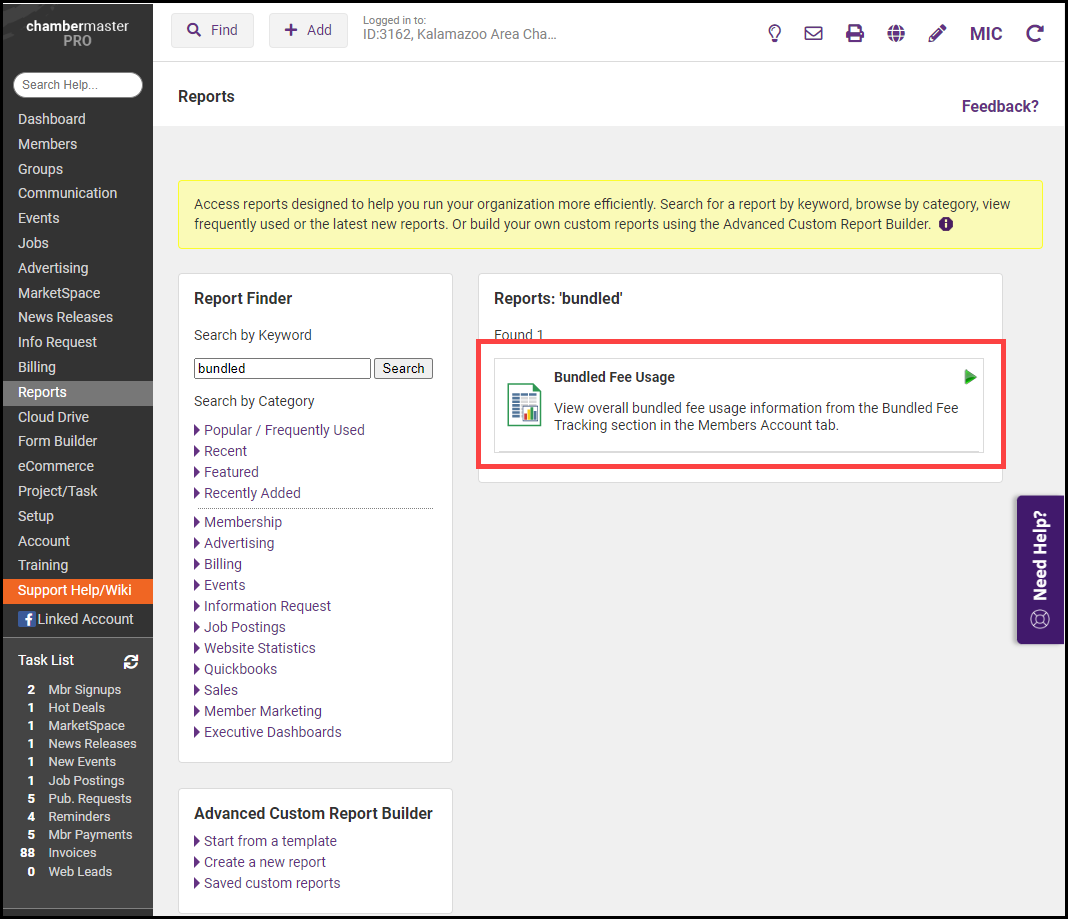Open the Feedback? link

coord(1000,106)
